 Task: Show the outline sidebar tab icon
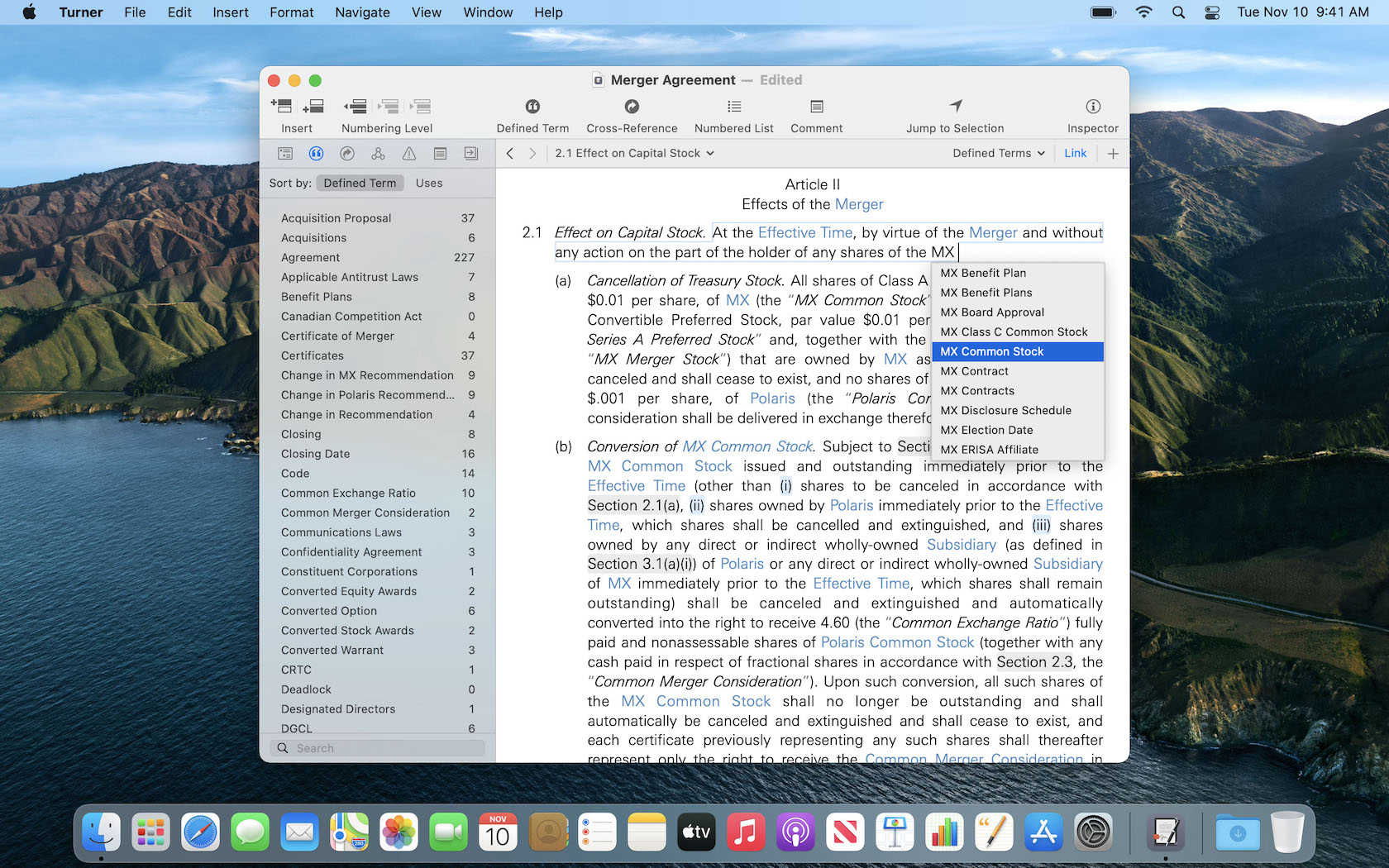point(285,153)
